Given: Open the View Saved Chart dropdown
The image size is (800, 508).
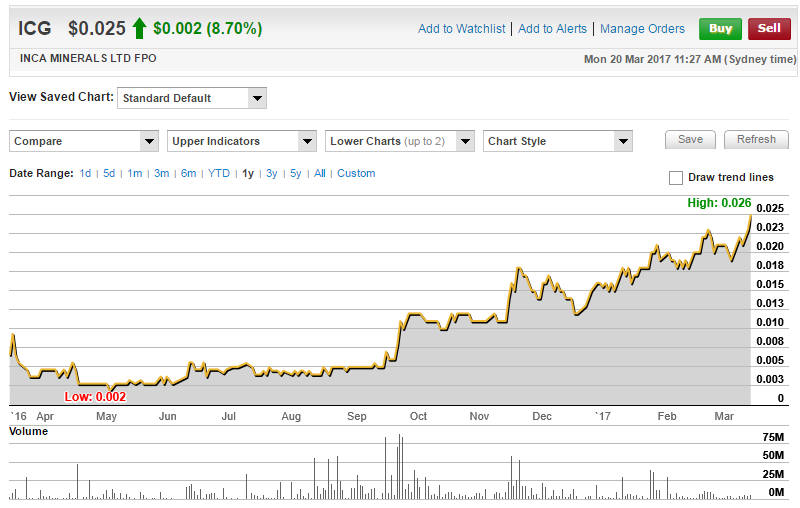Looking at the screenshot, I should [191, 98].
